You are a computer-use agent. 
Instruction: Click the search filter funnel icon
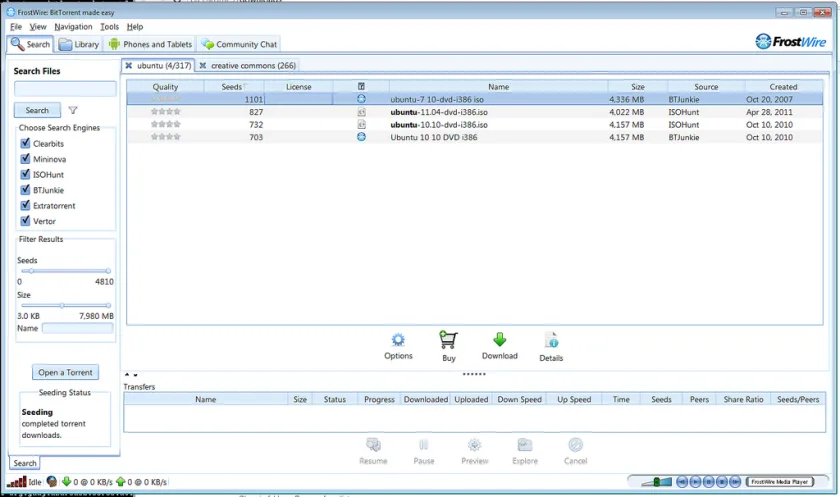point(73,110)
